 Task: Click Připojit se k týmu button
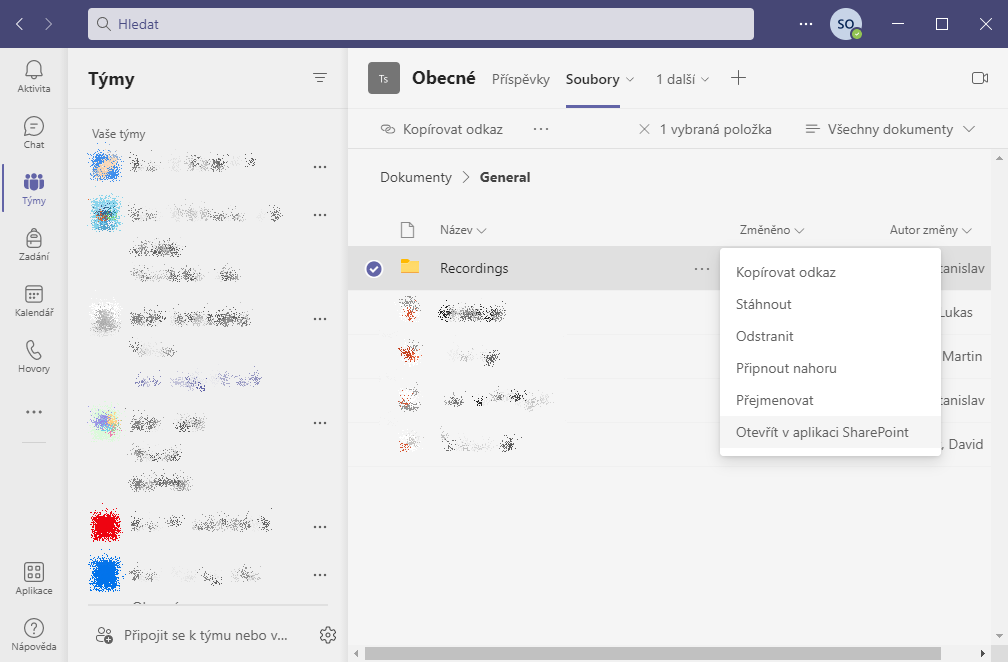point(192,635)
